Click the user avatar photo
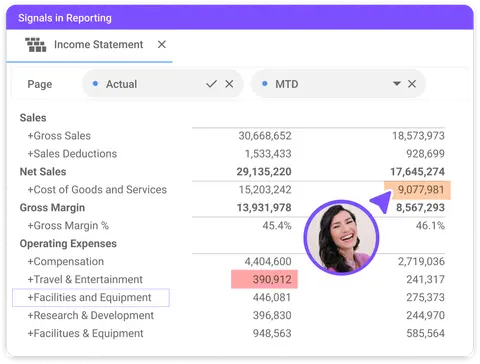The image size is (480, 364). point(342,238)
